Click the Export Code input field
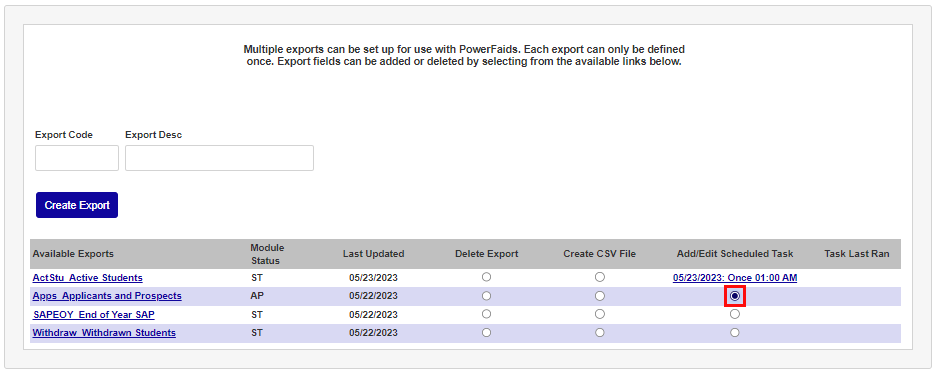Image resolution: width=936 pixels, height=381 pixels. (77, 158)
